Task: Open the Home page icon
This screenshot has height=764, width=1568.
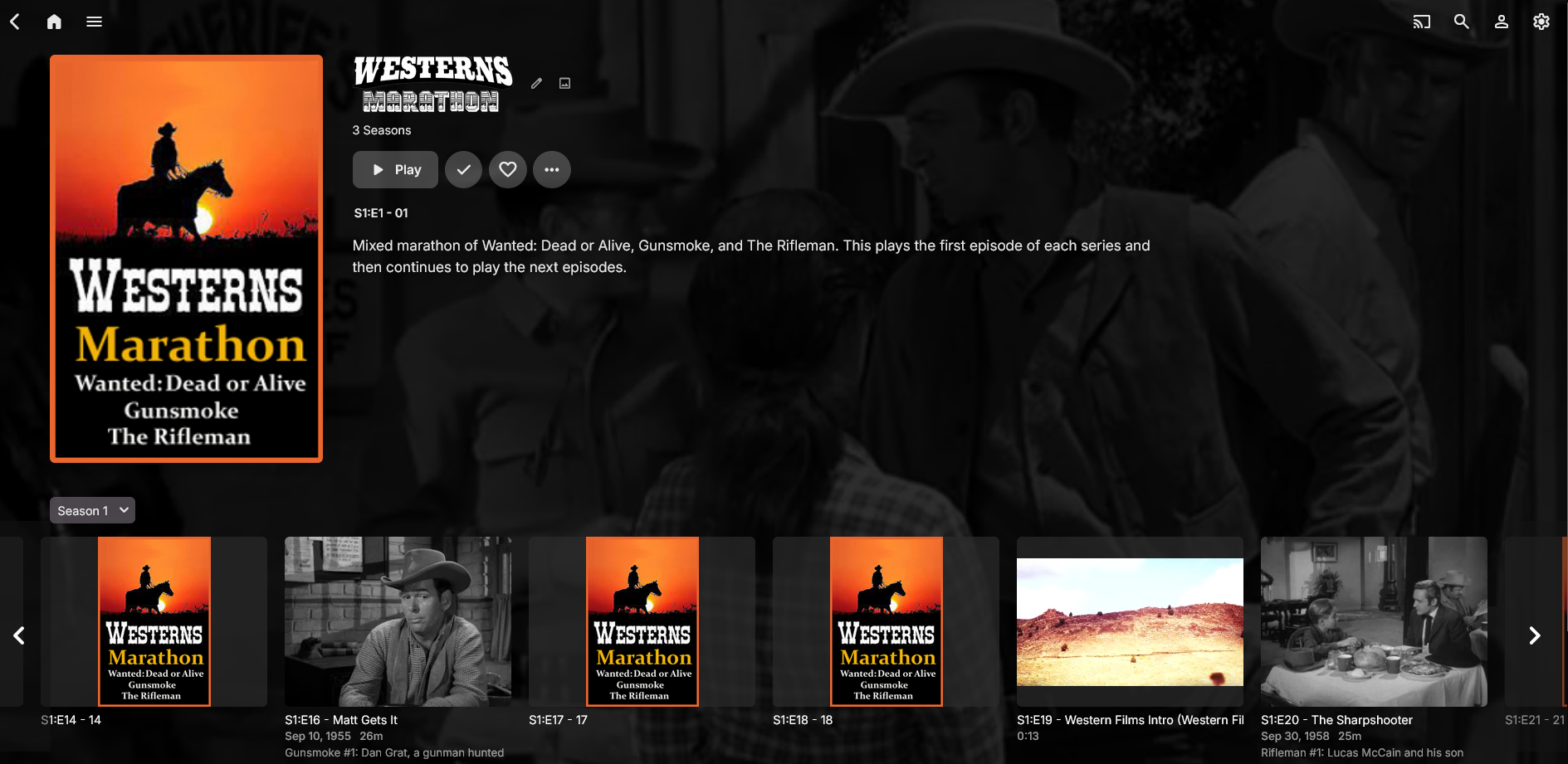Action: 54,22
